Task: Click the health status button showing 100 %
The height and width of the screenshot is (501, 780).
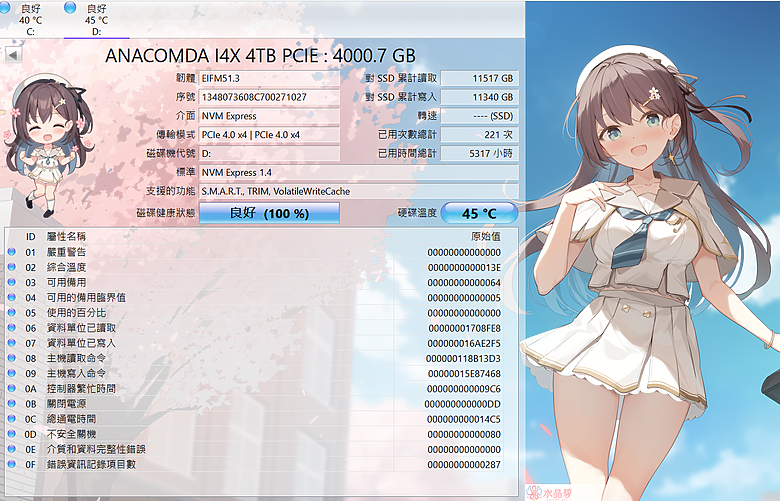Action: [269, 213]
